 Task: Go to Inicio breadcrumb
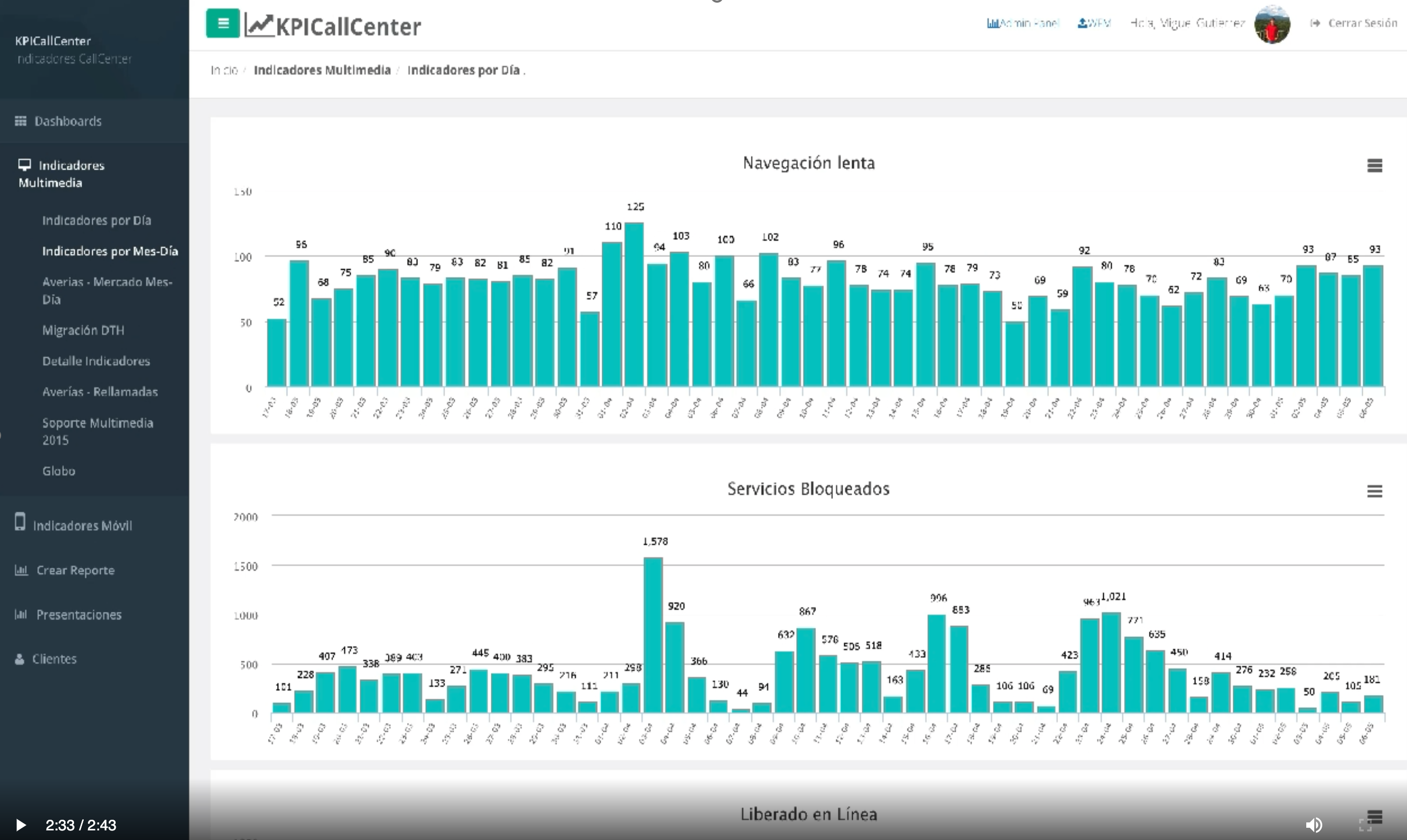224,70
